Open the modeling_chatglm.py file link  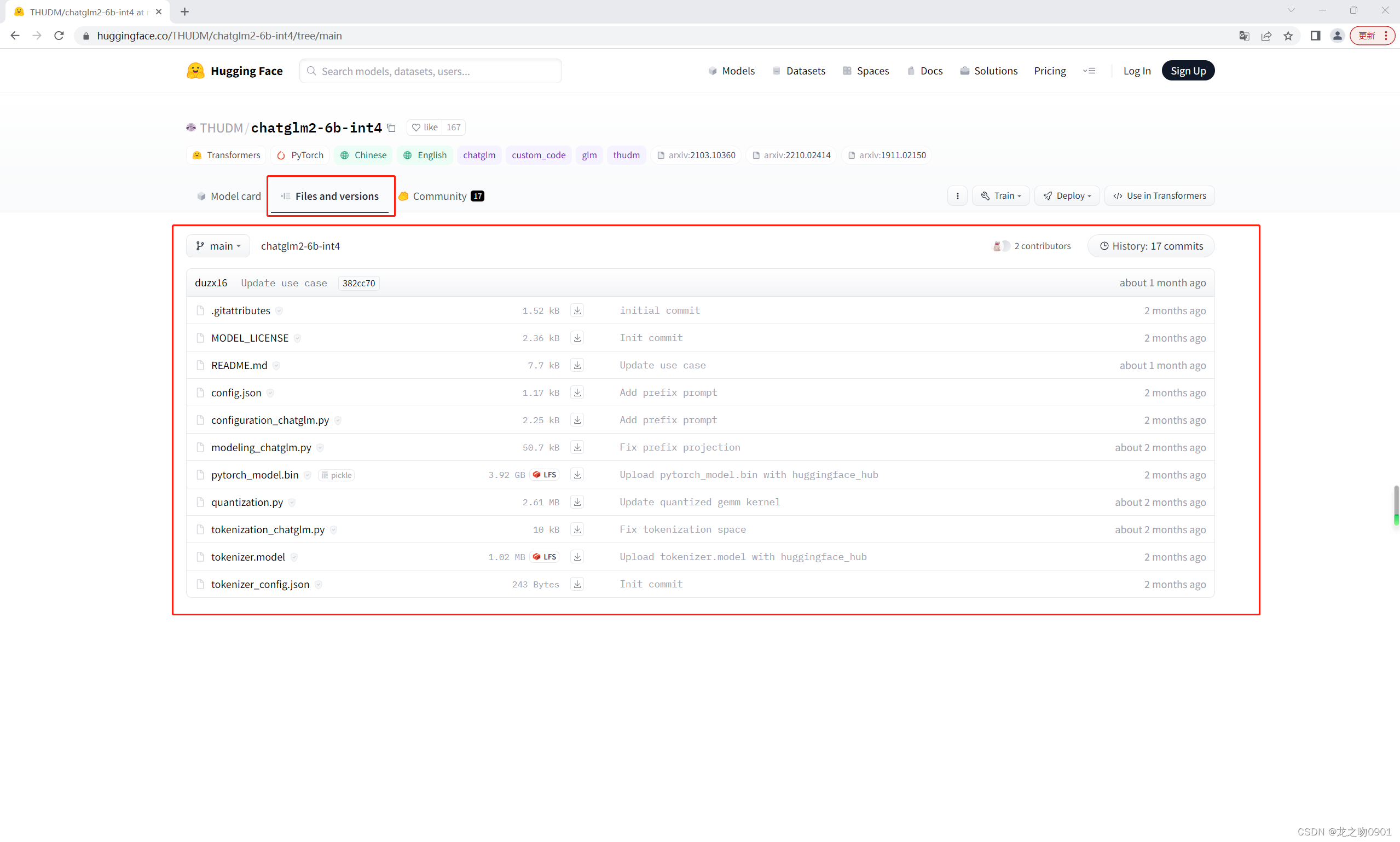[x=261, y=447]
